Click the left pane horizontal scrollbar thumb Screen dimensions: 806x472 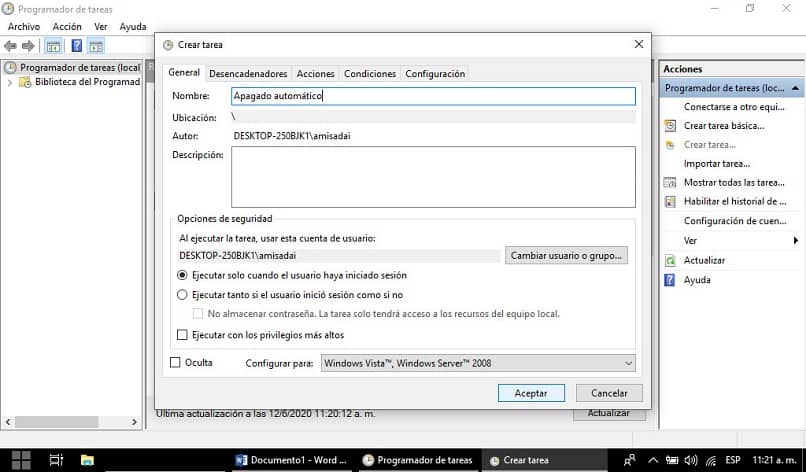tap(57, 422)
